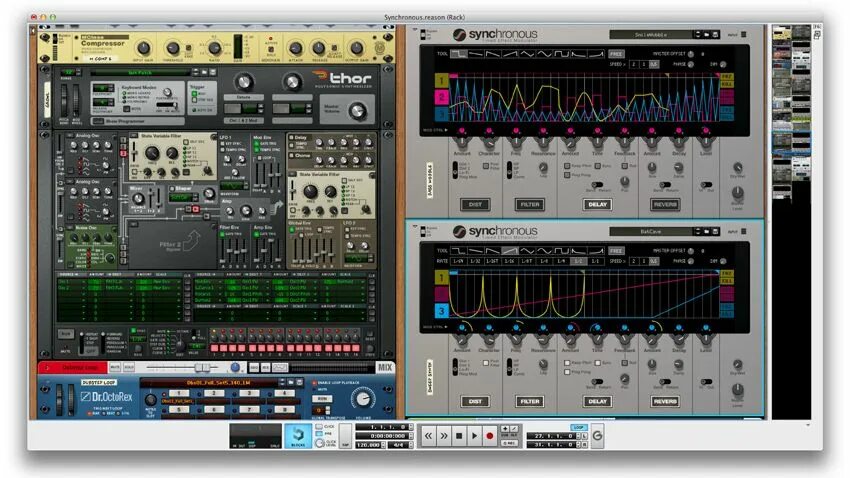Image resolution: width=850 pixels, height=478 pixels.
Task: Step patches with lower Synchronous arrow buttons
Action: (698, 231)
